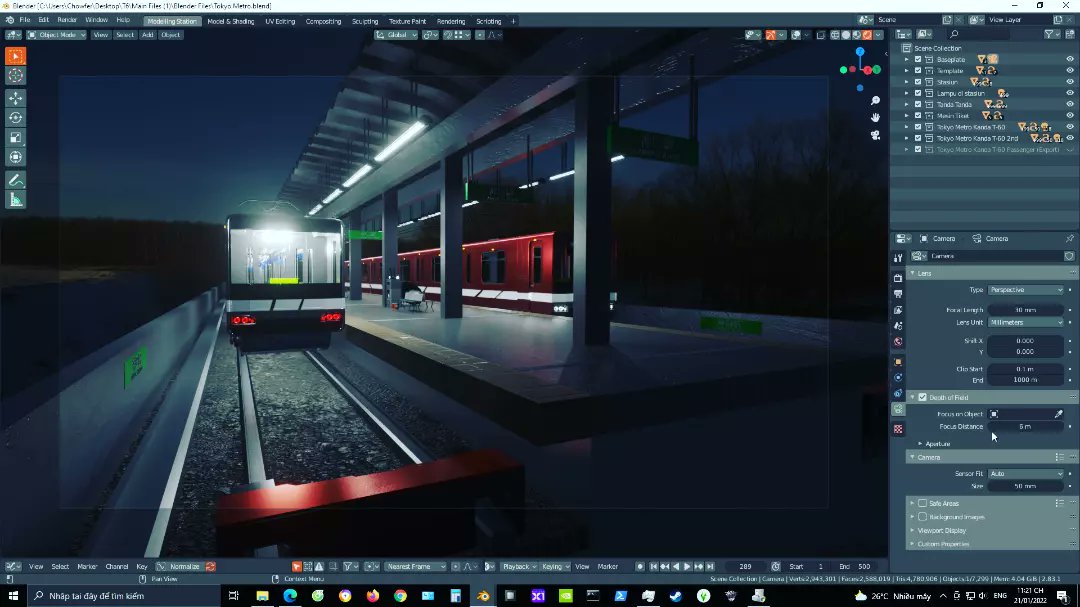Select the Select Box tool

tap(15, 56)
